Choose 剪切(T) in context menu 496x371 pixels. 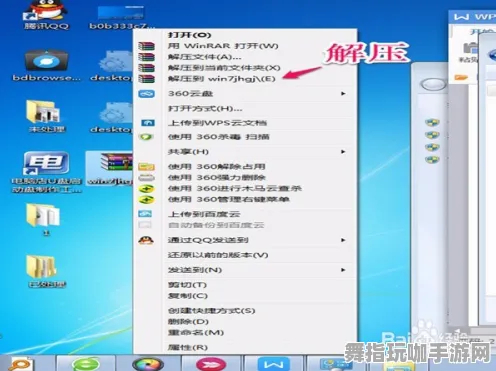(x=187, y=285)
